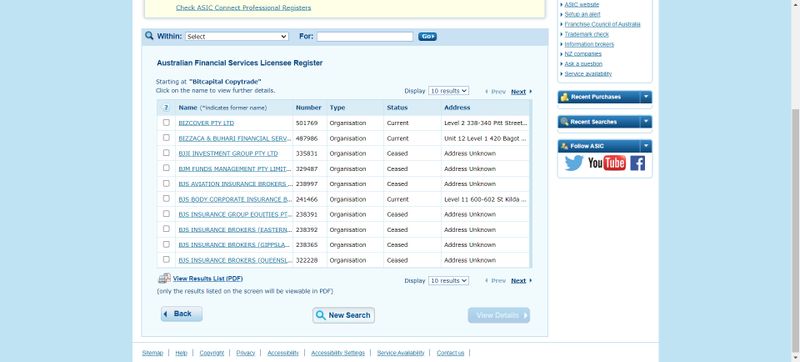Check BJS INSURANCE BROKERS (EASTERN row checkbox

166,229
